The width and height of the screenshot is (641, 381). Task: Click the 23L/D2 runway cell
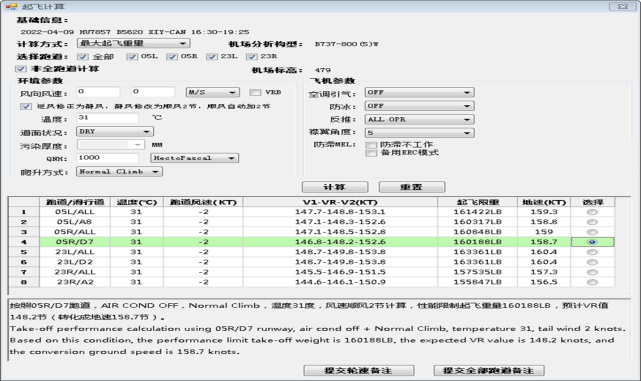[x=75, y=262]
